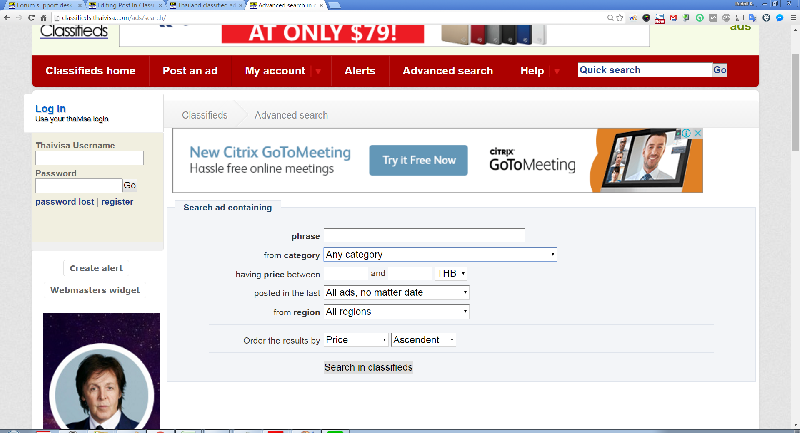Open the Google Translate extension icon
Image resolution: width=800 pixels, height=433 pixels.
pos(753,18)
